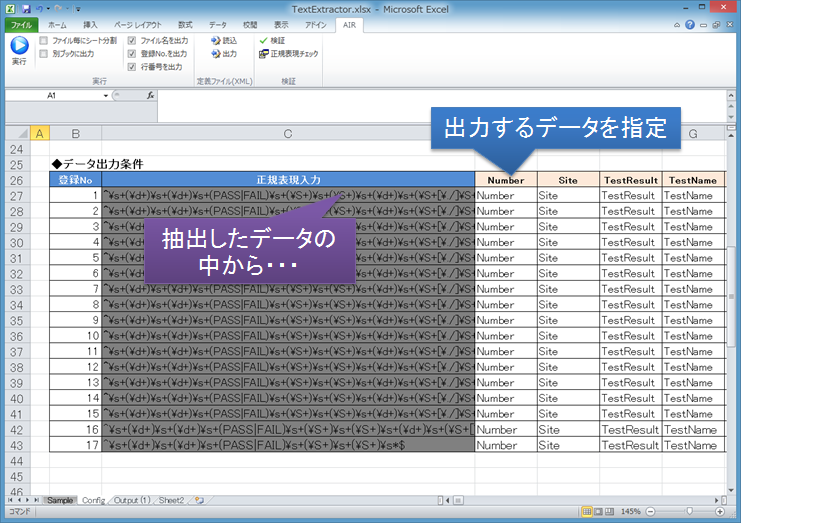
Task: Toggle the 別ブックに出力 checkbox
Action: 43,54
